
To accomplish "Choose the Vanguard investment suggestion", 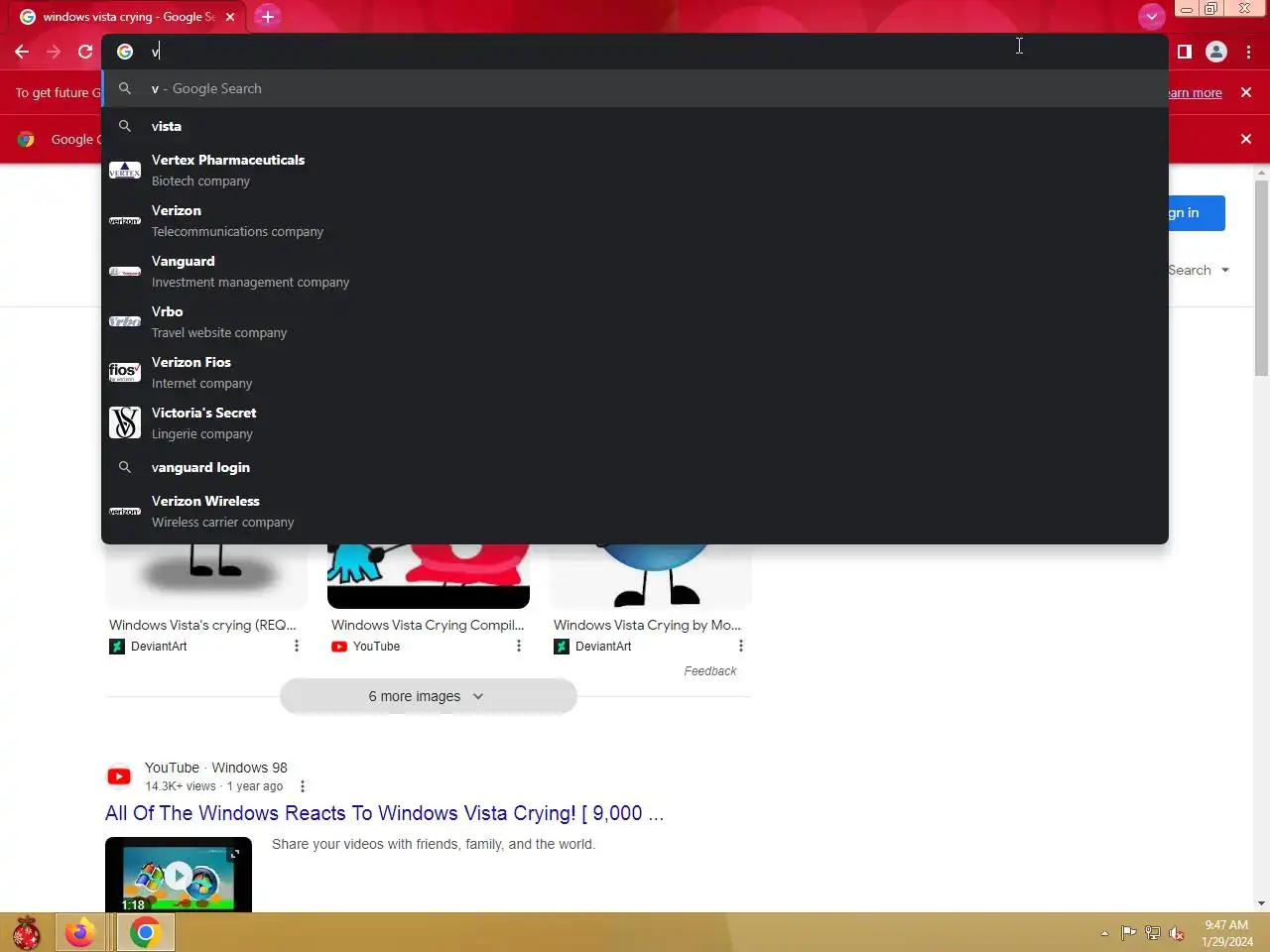I will click(x=635, y=272).
